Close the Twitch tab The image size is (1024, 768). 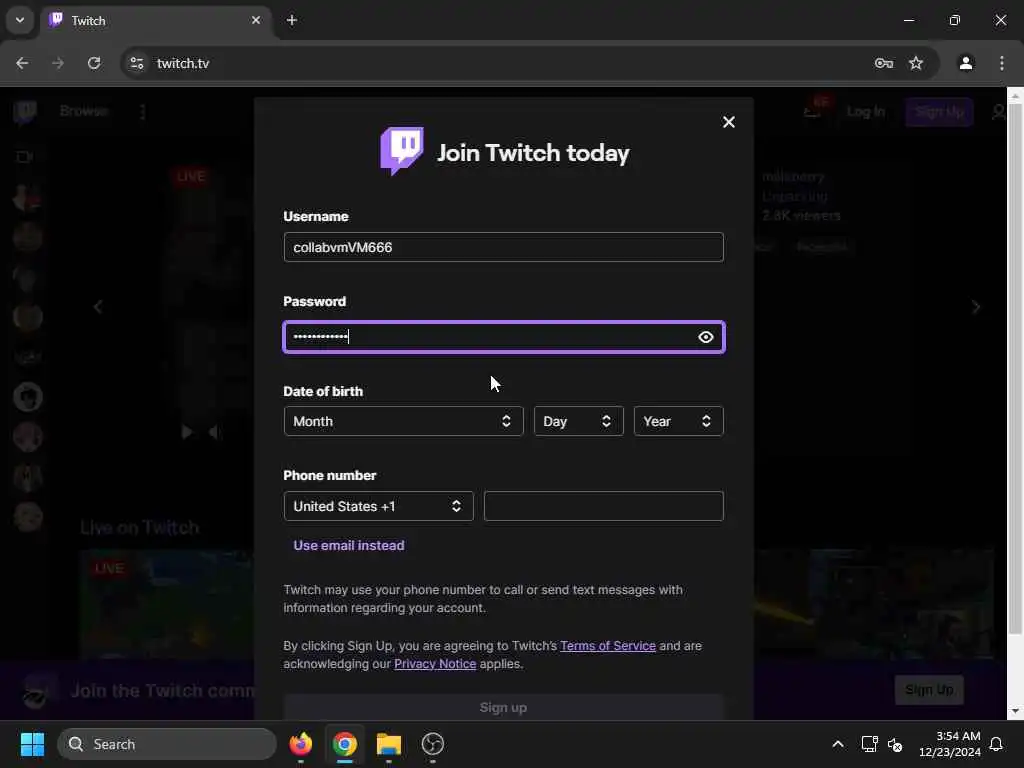tap(256, 20)
